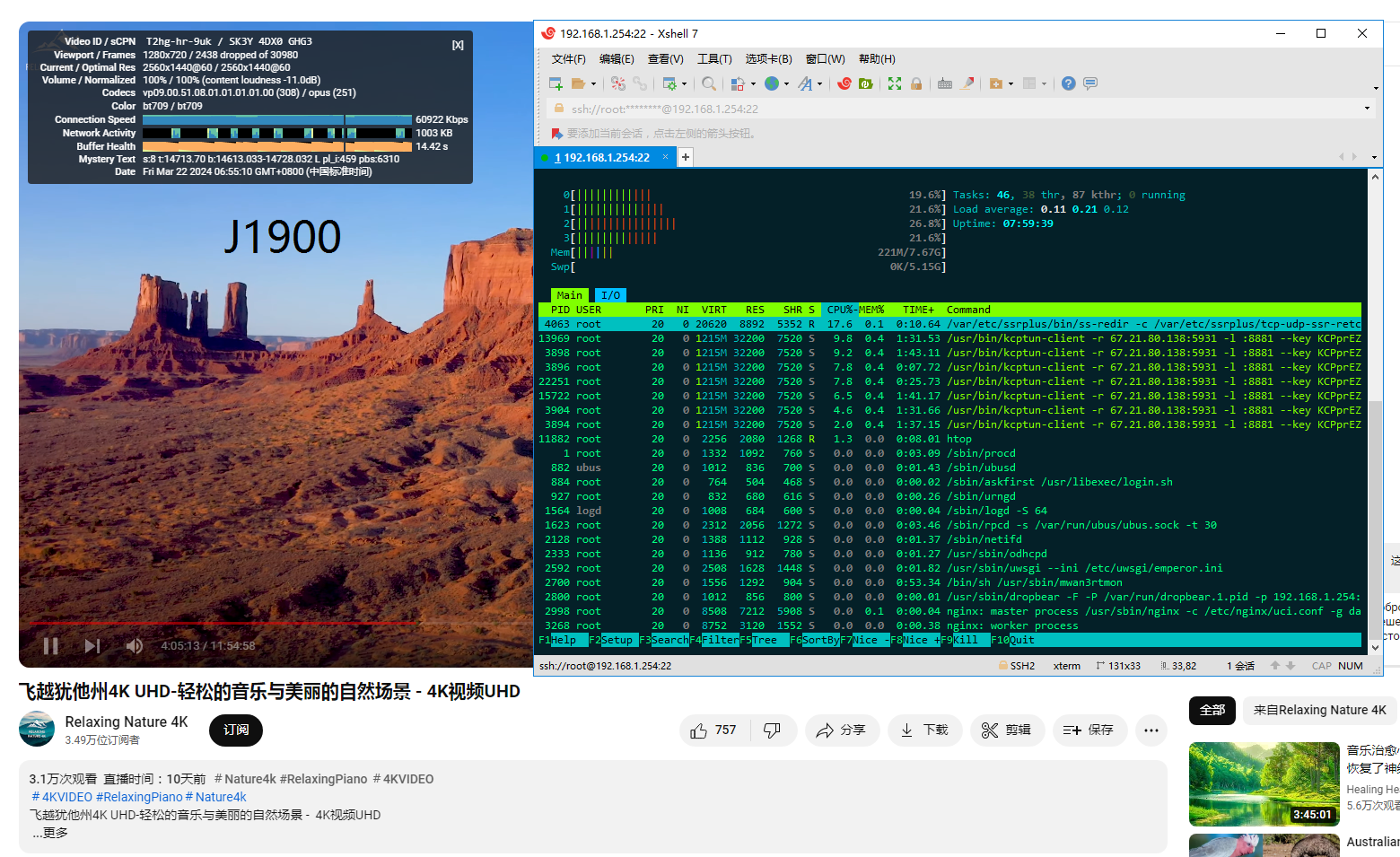Open the 选项卡(B) menu
This screenshot has width=1400, height=857.
coord(768,59)
